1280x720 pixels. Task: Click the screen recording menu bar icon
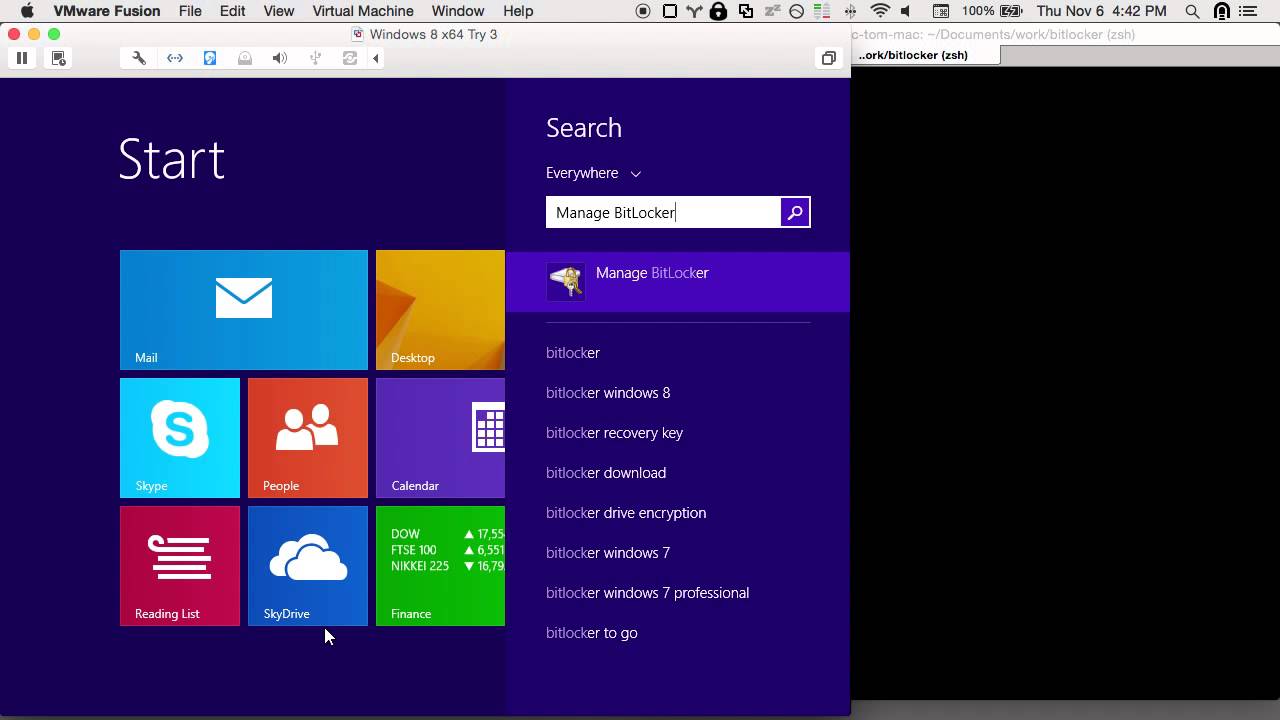(643, 11)
